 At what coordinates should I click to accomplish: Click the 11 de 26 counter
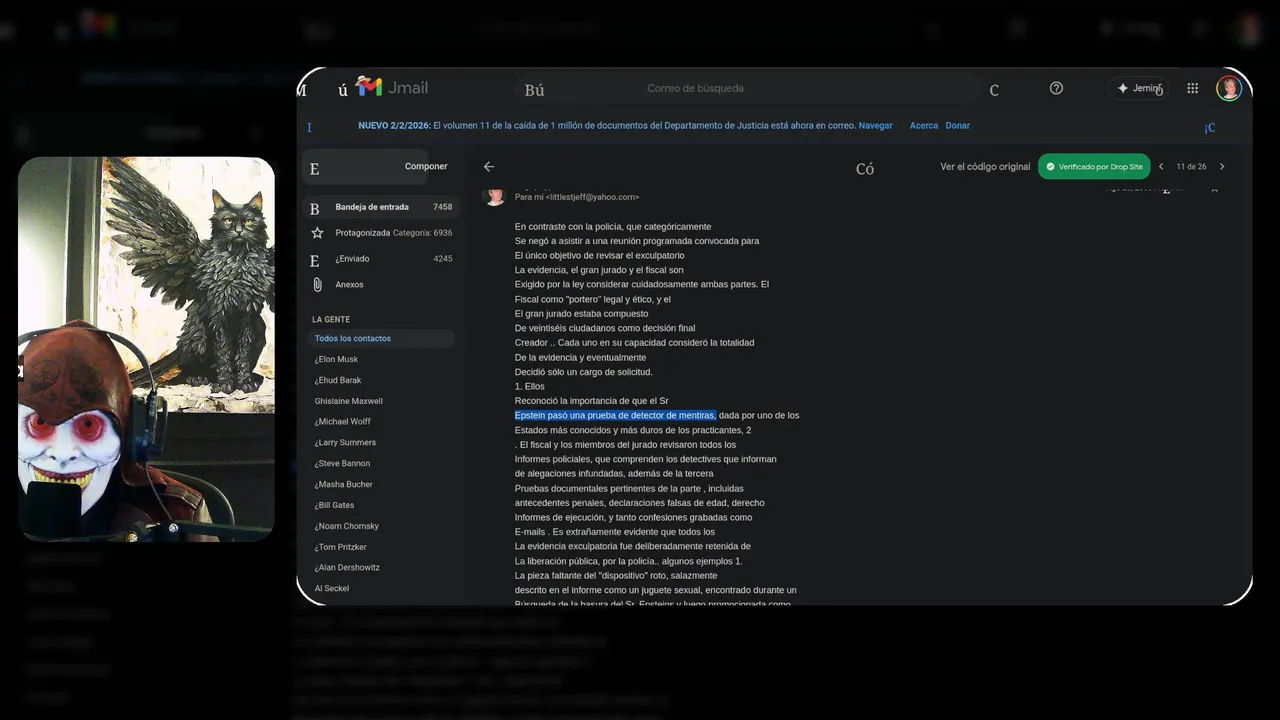1191,167
